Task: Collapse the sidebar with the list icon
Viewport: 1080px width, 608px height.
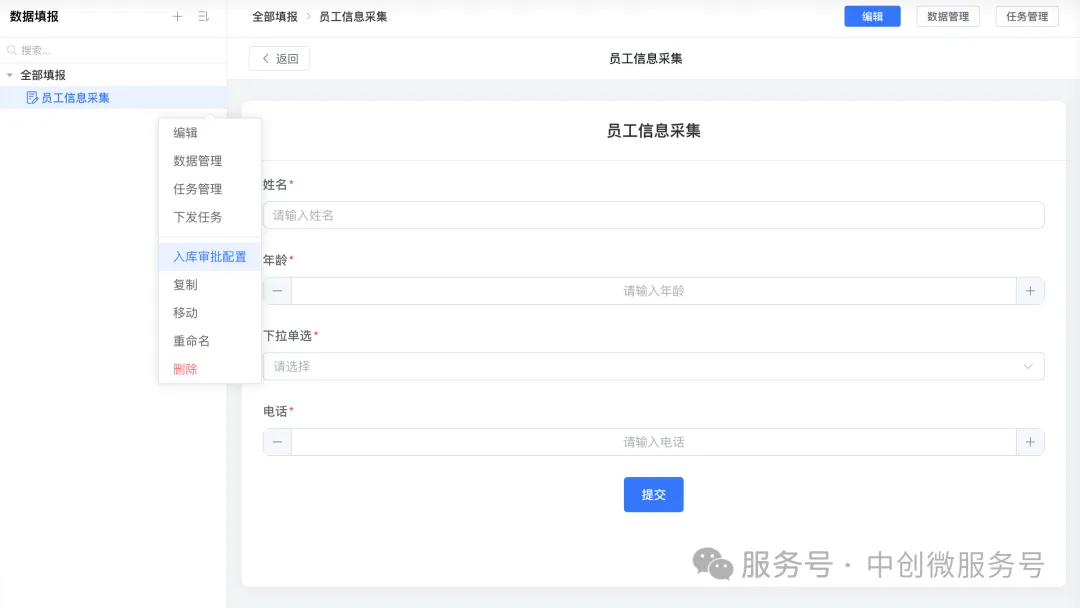Action: (203, 17)
